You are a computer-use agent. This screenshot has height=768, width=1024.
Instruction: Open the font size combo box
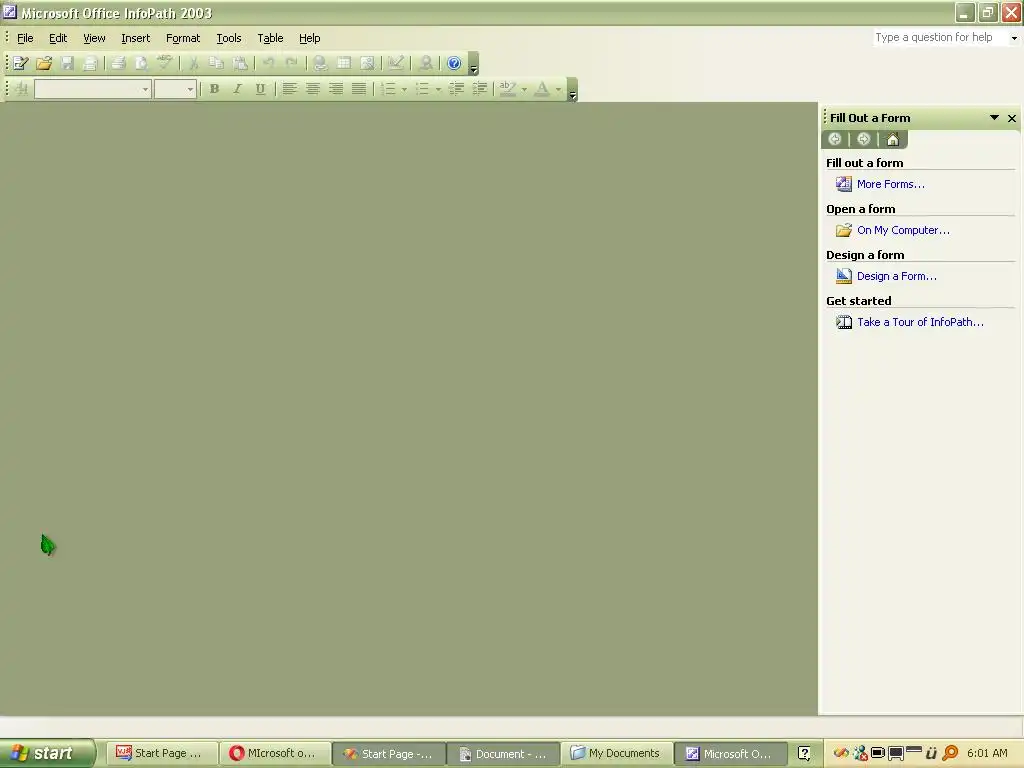click(x=175, y=89)
